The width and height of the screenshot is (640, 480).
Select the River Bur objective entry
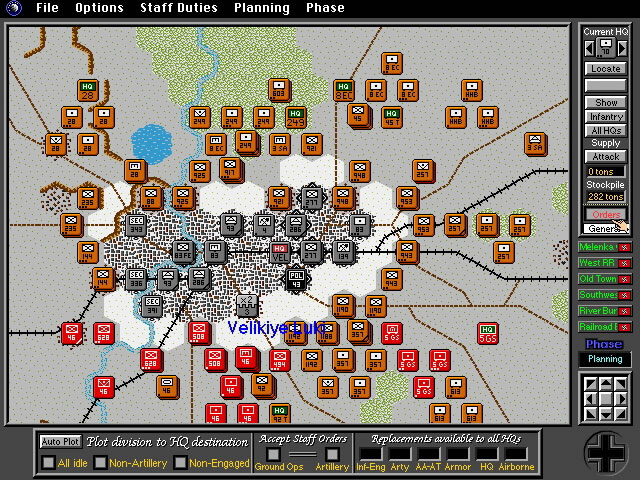pos(605,311)
